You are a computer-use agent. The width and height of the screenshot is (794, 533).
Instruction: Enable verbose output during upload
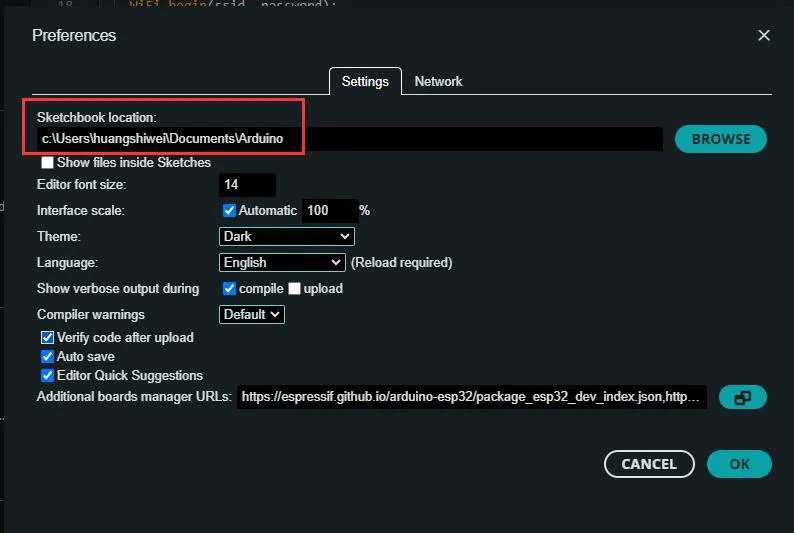click(x=294, y=289)
